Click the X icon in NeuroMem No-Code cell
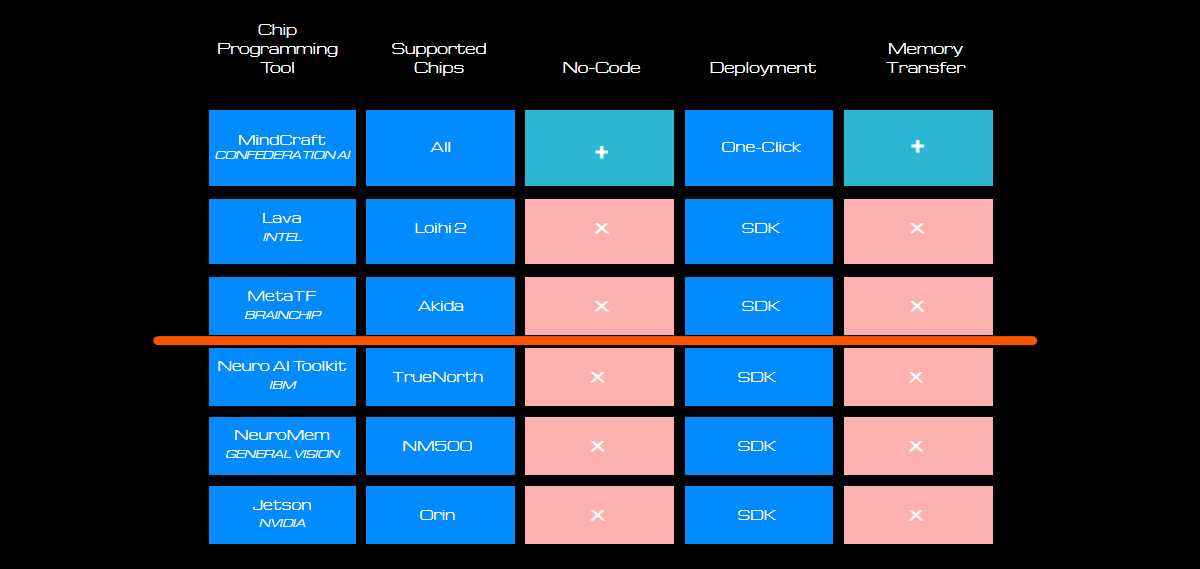 [x=597, y=446]
